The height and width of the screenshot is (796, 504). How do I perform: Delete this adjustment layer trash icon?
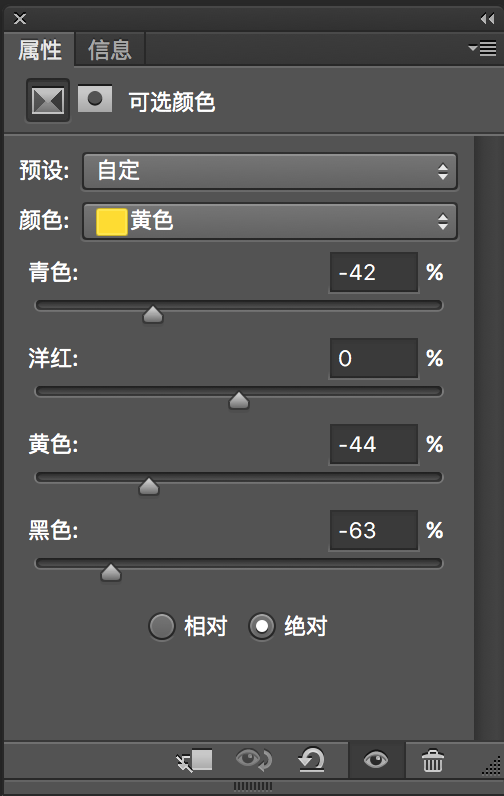pyautogui.click(x=432, y=760)
